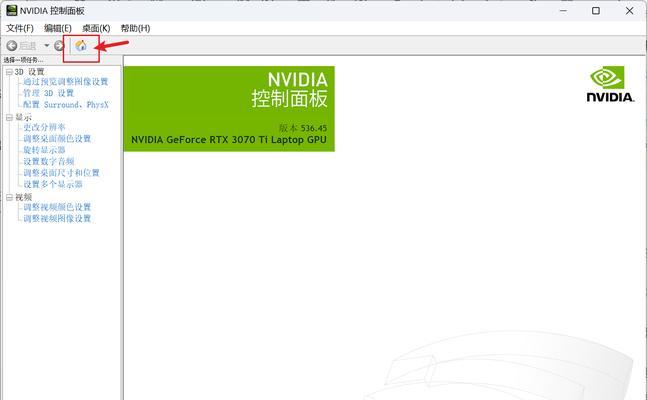Select the 显示 category label in tree
The image size is (647, 400).
[x=24, y=118]
